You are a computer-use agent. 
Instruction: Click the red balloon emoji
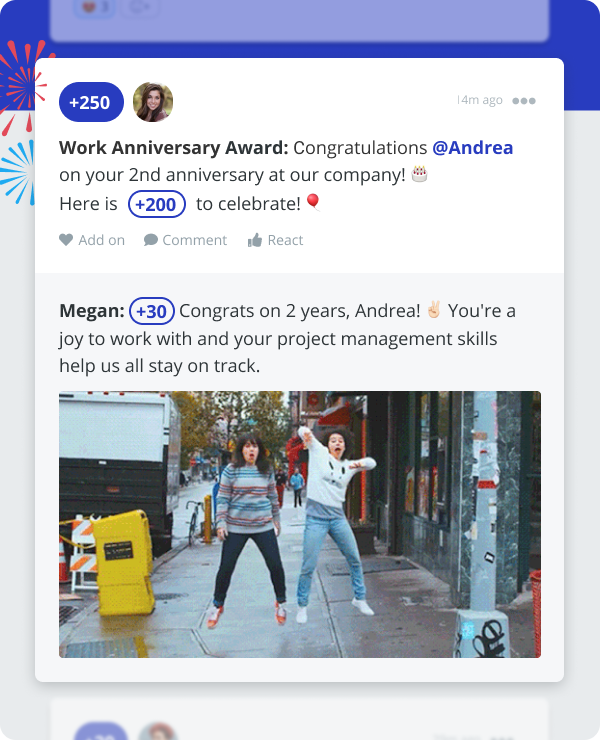[x=313, y=202]
